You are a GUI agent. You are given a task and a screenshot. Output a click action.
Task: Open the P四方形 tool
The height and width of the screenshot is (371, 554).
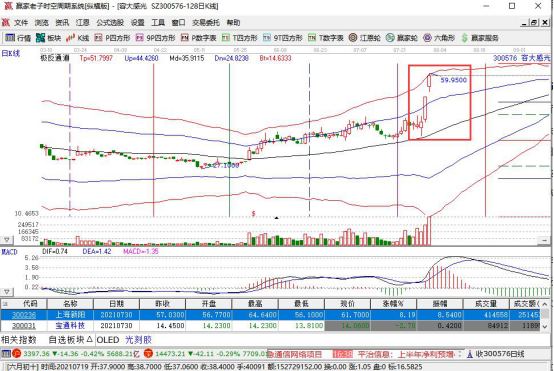(113, 38)
